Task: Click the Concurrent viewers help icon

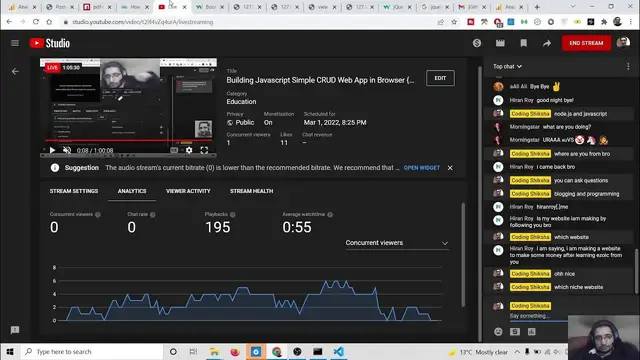Action: [98, 215]
